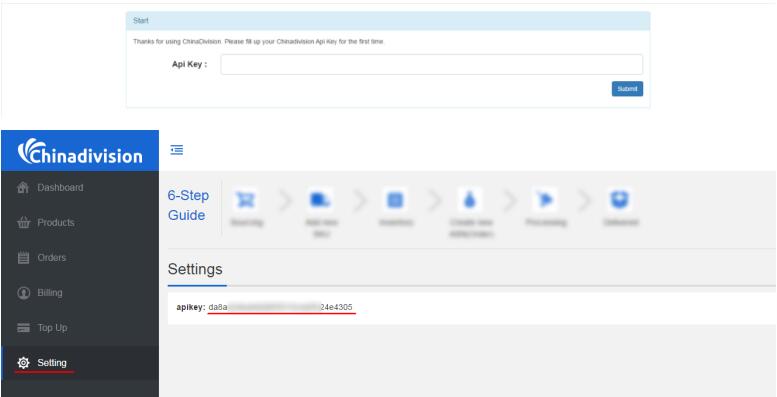Open the Inventory step icon
Screen dimensions: 777x397
point(395,200)
